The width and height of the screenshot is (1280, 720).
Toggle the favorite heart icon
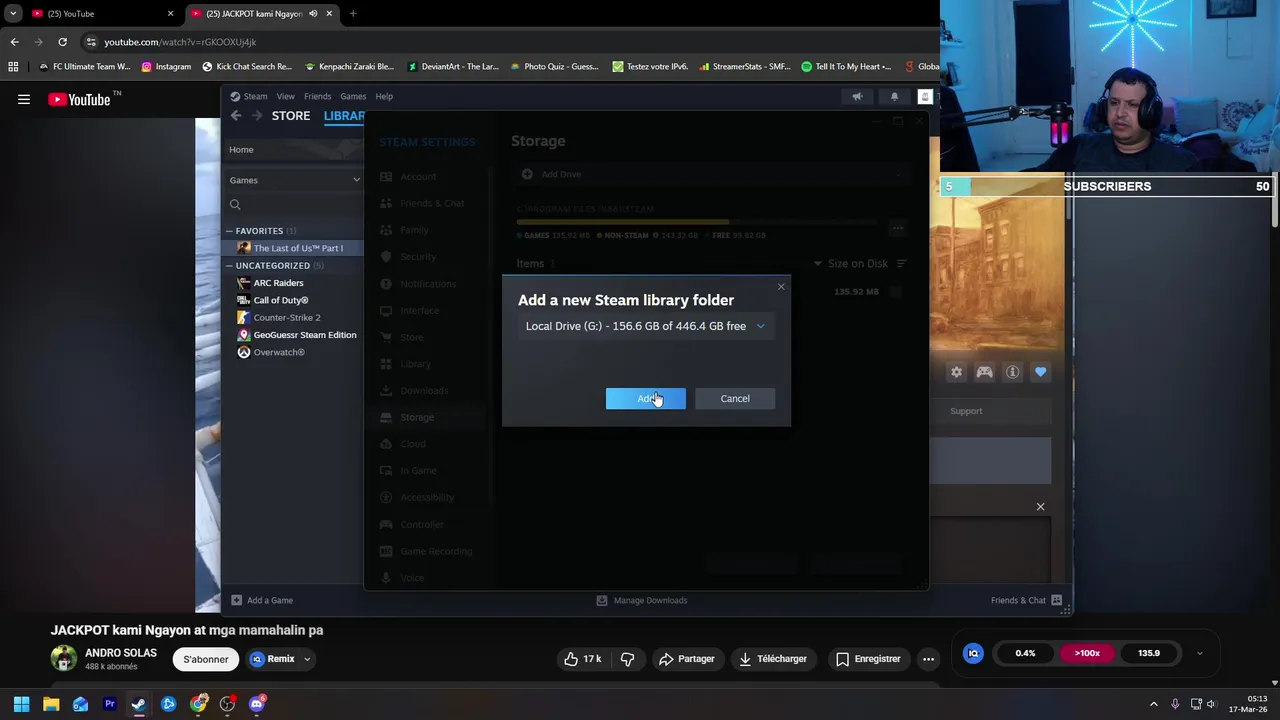1041,372
